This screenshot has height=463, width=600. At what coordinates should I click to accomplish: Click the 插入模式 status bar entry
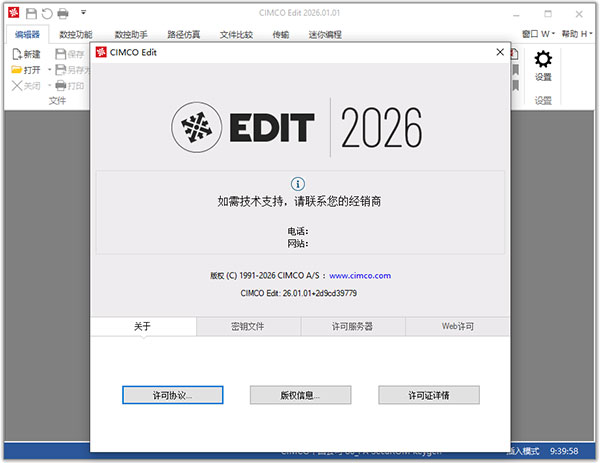523,451
